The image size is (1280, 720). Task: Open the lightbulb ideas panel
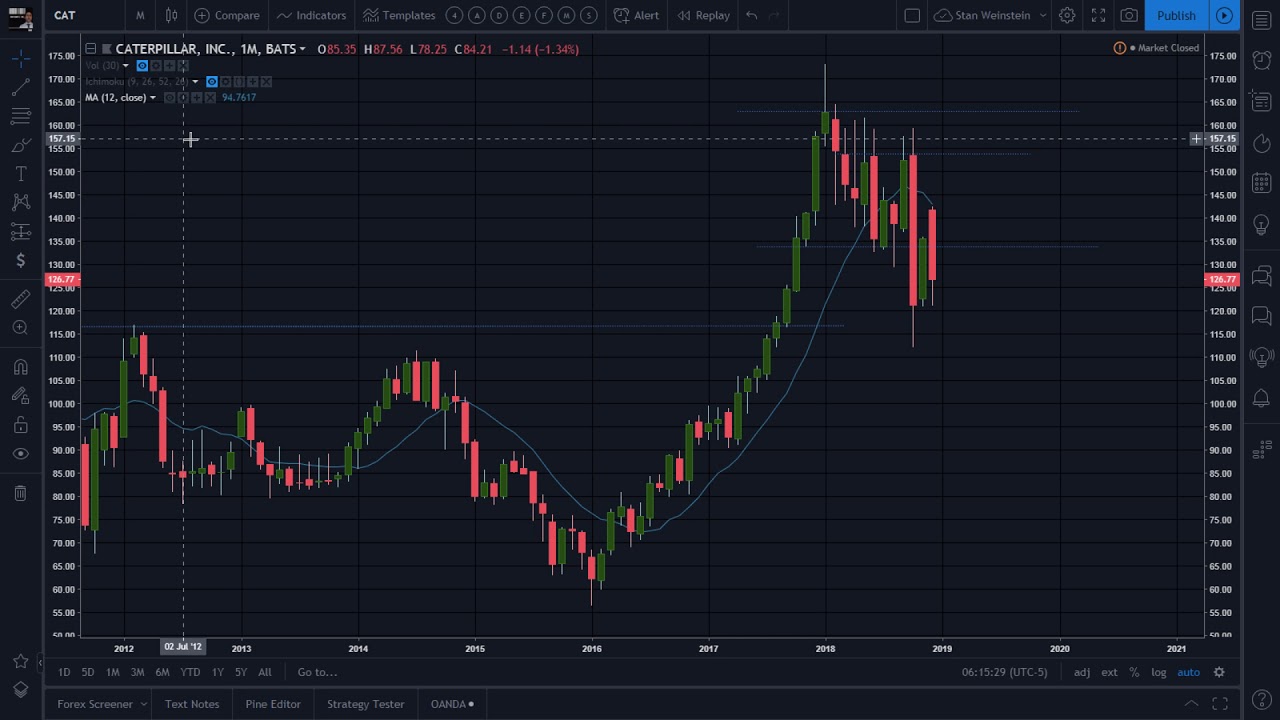(1261, 225)
